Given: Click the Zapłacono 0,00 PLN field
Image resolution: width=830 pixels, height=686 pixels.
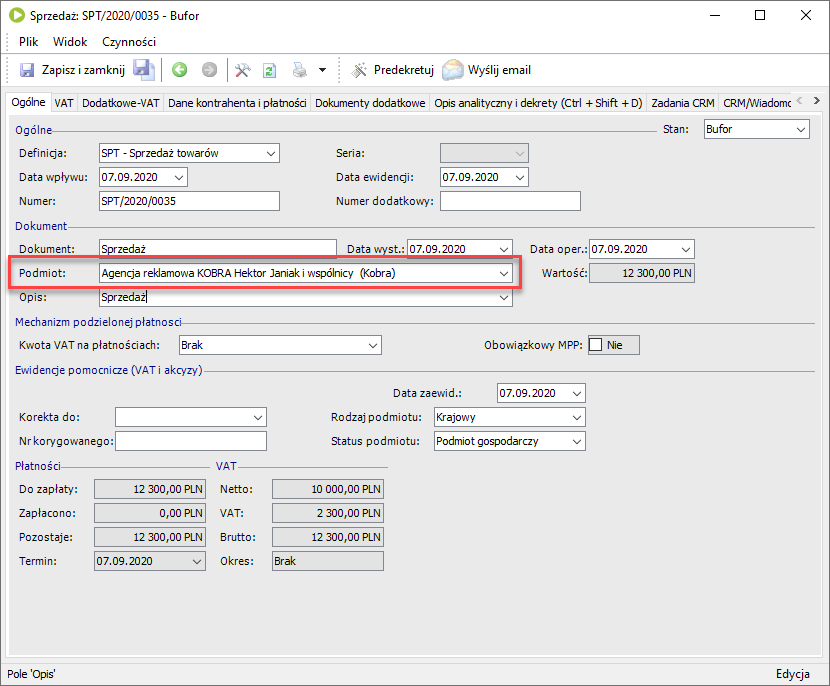Looking at the screenshot, I should pos(150,513).
